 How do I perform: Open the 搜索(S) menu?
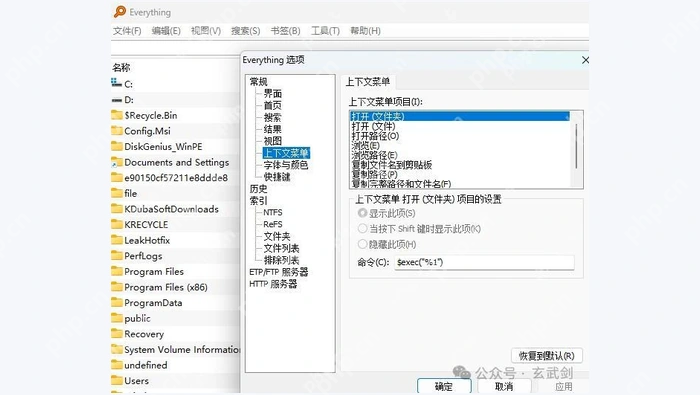(x=246, y=31)
